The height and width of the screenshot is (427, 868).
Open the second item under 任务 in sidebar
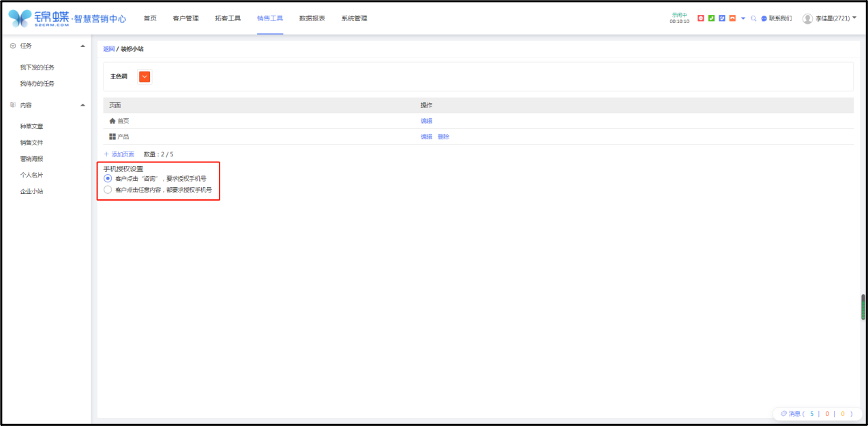click(37, 84)
